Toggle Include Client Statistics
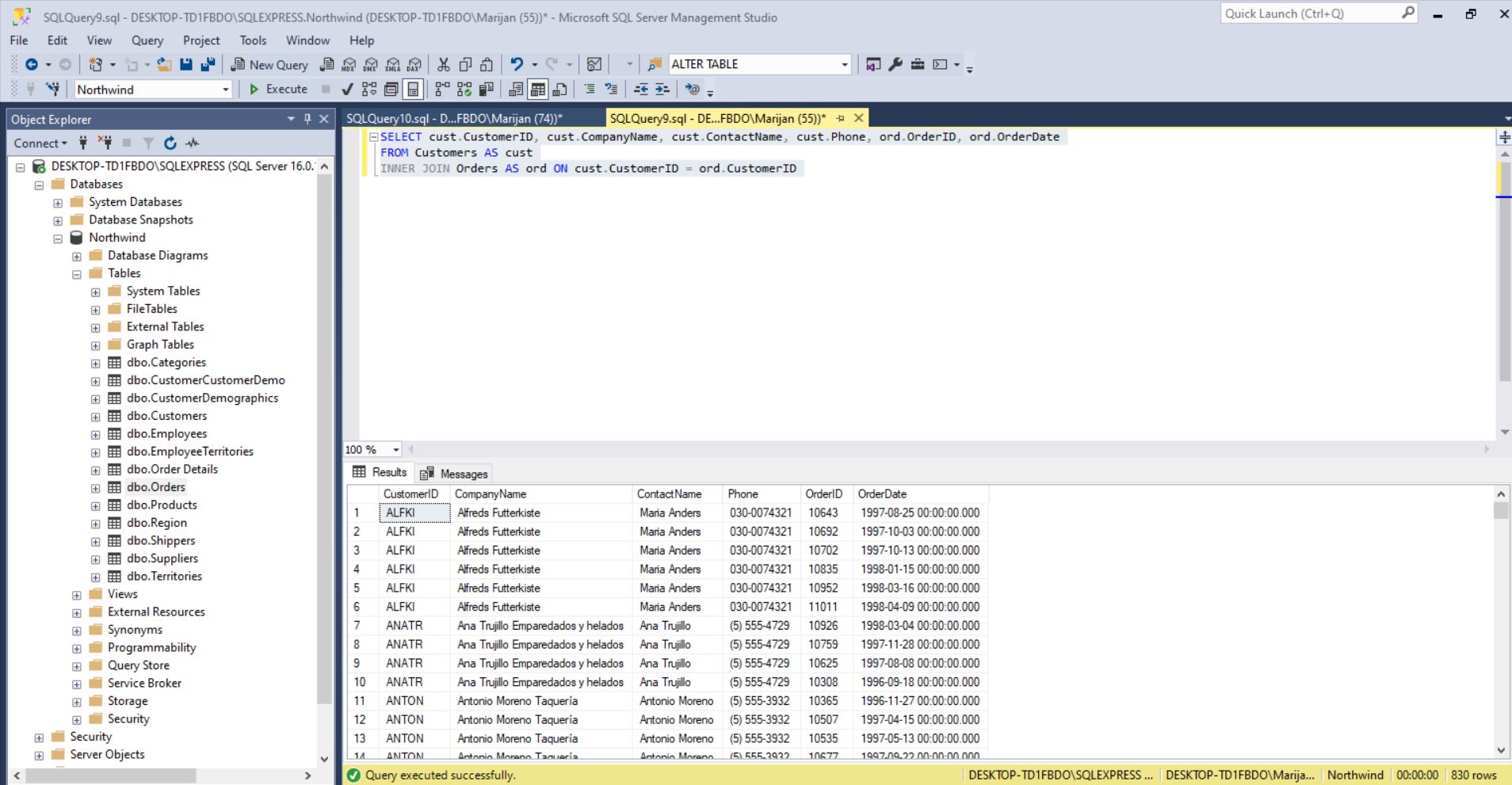 click(486, 89)
